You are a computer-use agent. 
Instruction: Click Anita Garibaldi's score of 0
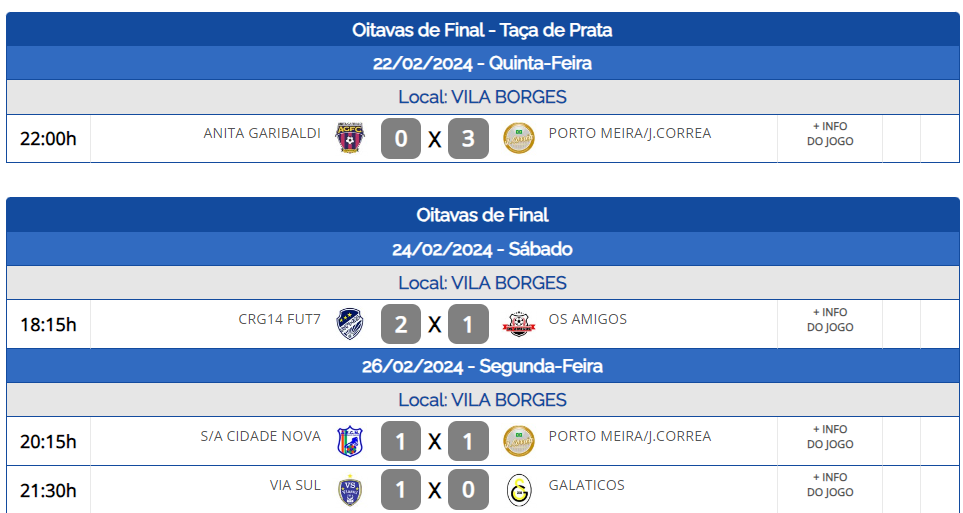[x=401, y=139]
